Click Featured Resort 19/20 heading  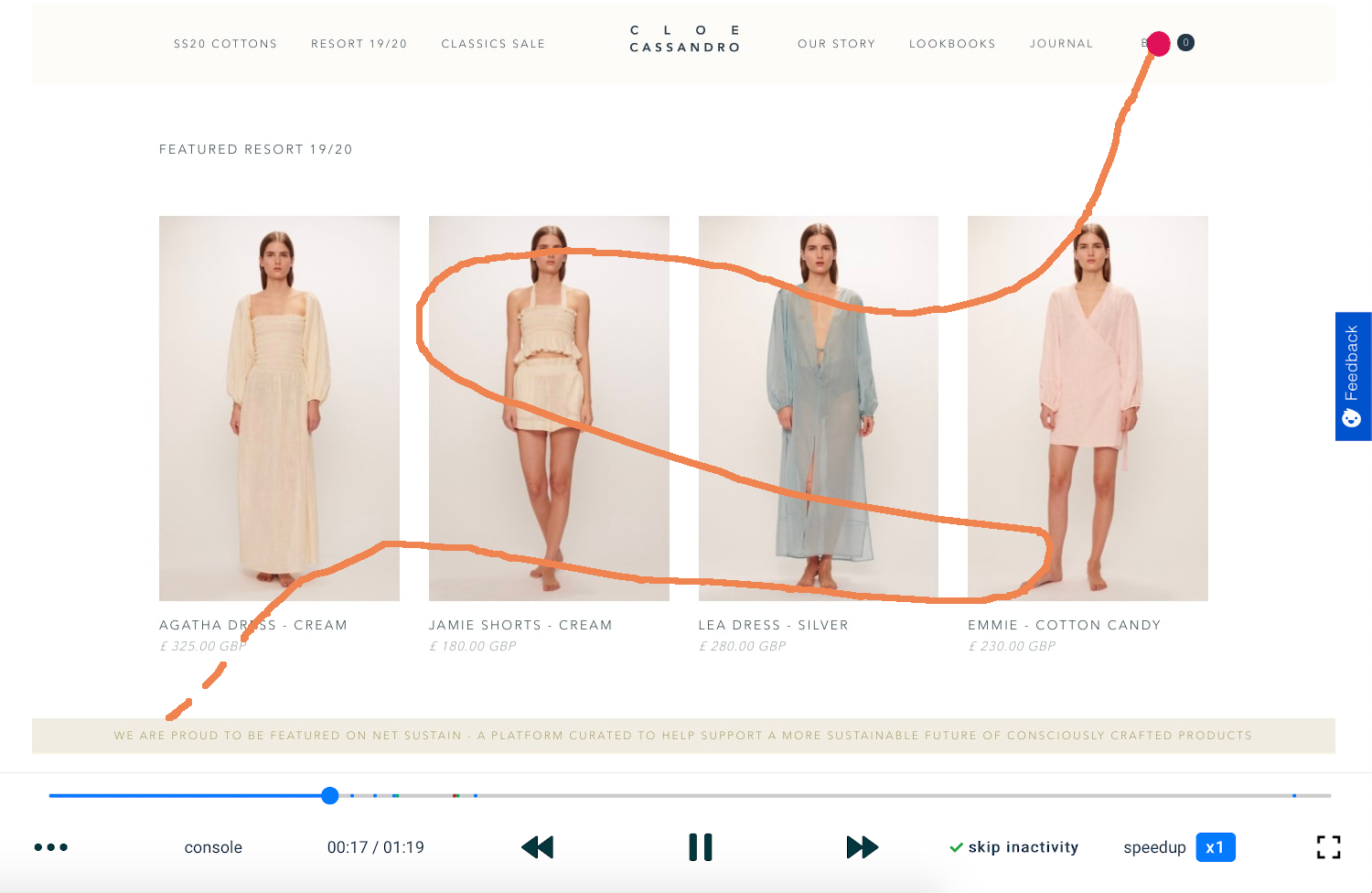(x=256, y=149)
